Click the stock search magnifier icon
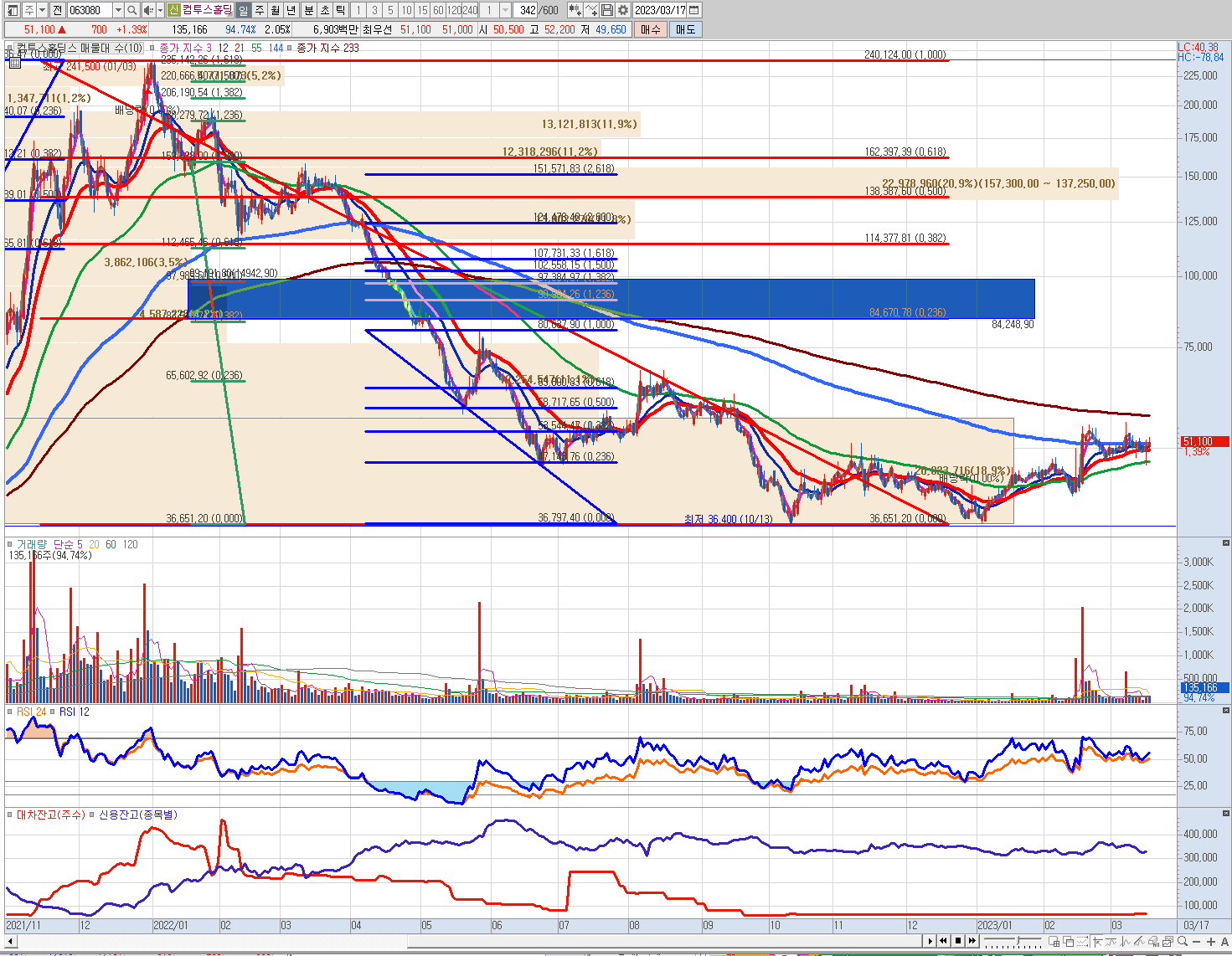 (x=132, y=10)
